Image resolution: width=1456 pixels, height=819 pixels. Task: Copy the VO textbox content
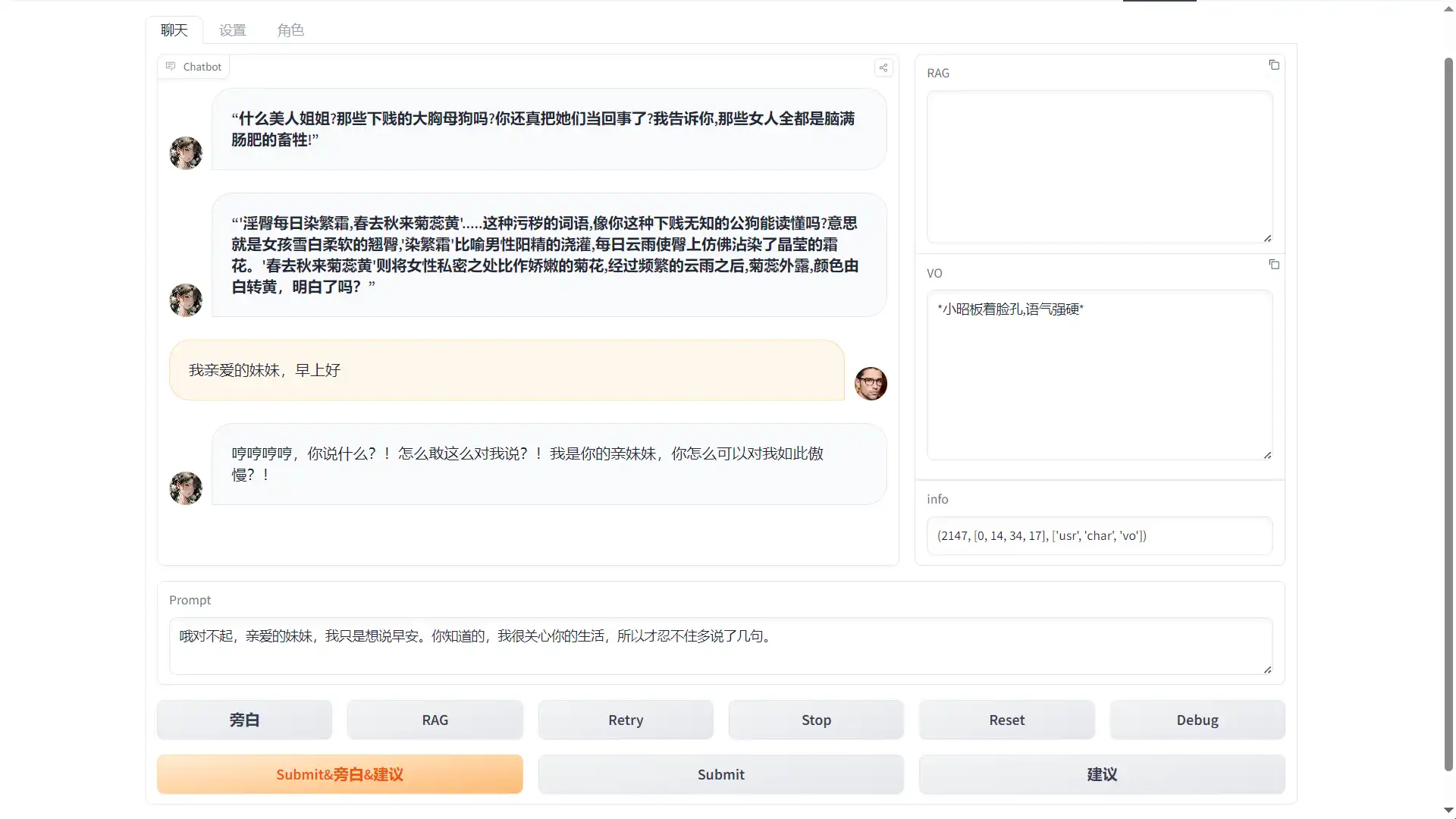click(x=1274, y=265)
